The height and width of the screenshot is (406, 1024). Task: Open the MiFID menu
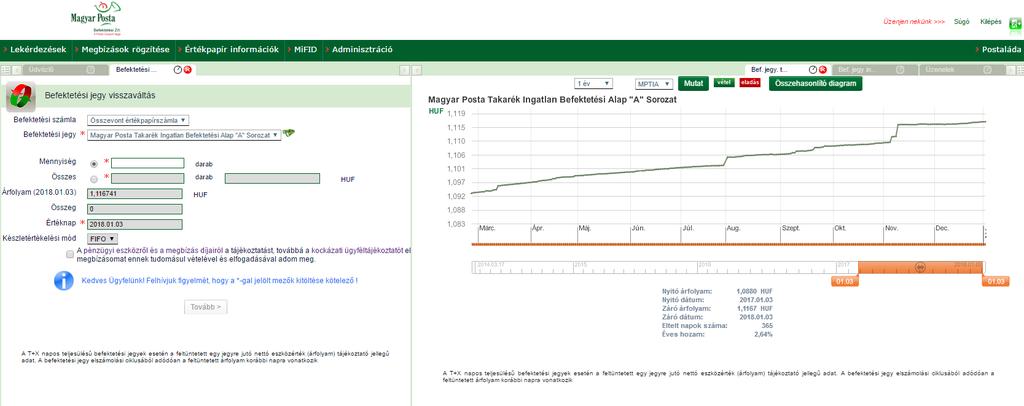(305, 50)
